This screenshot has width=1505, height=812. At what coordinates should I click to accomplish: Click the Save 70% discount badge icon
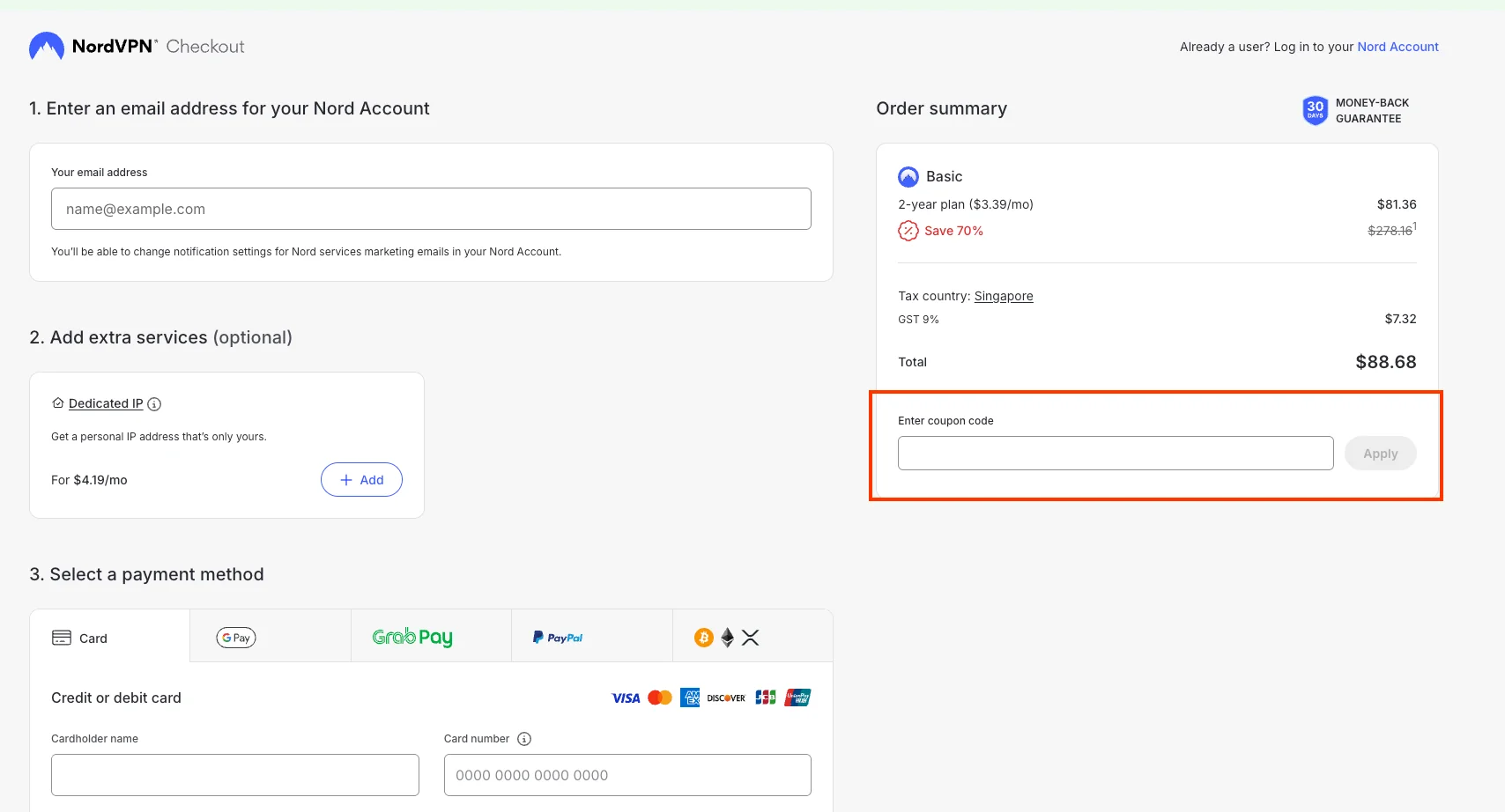click(x=908, y=231)
